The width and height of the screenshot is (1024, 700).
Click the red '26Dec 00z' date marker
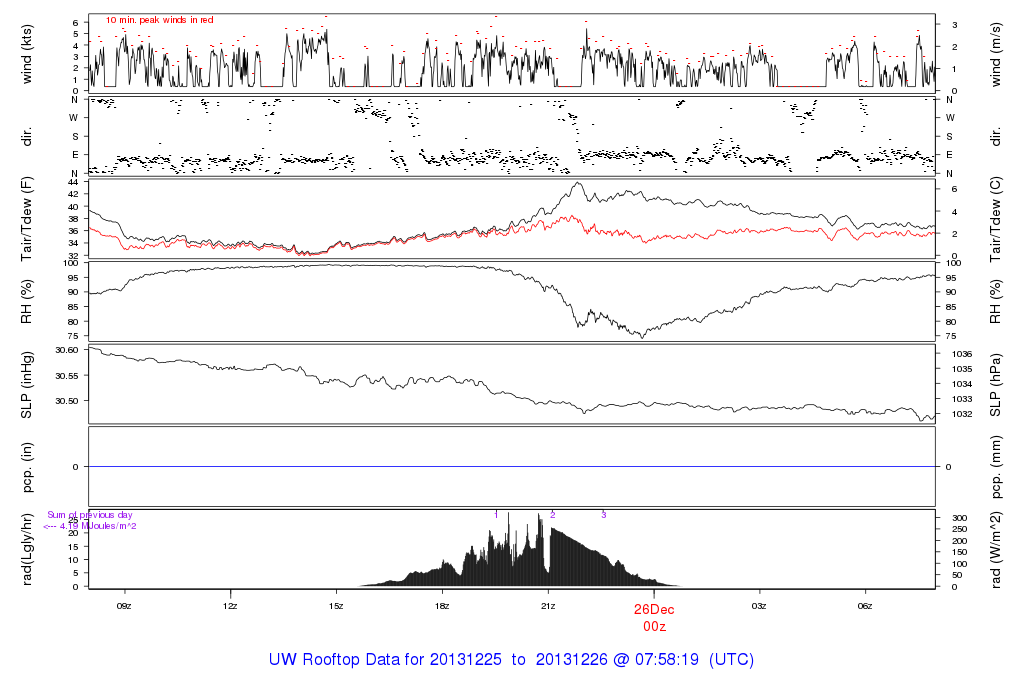[654, 617]
